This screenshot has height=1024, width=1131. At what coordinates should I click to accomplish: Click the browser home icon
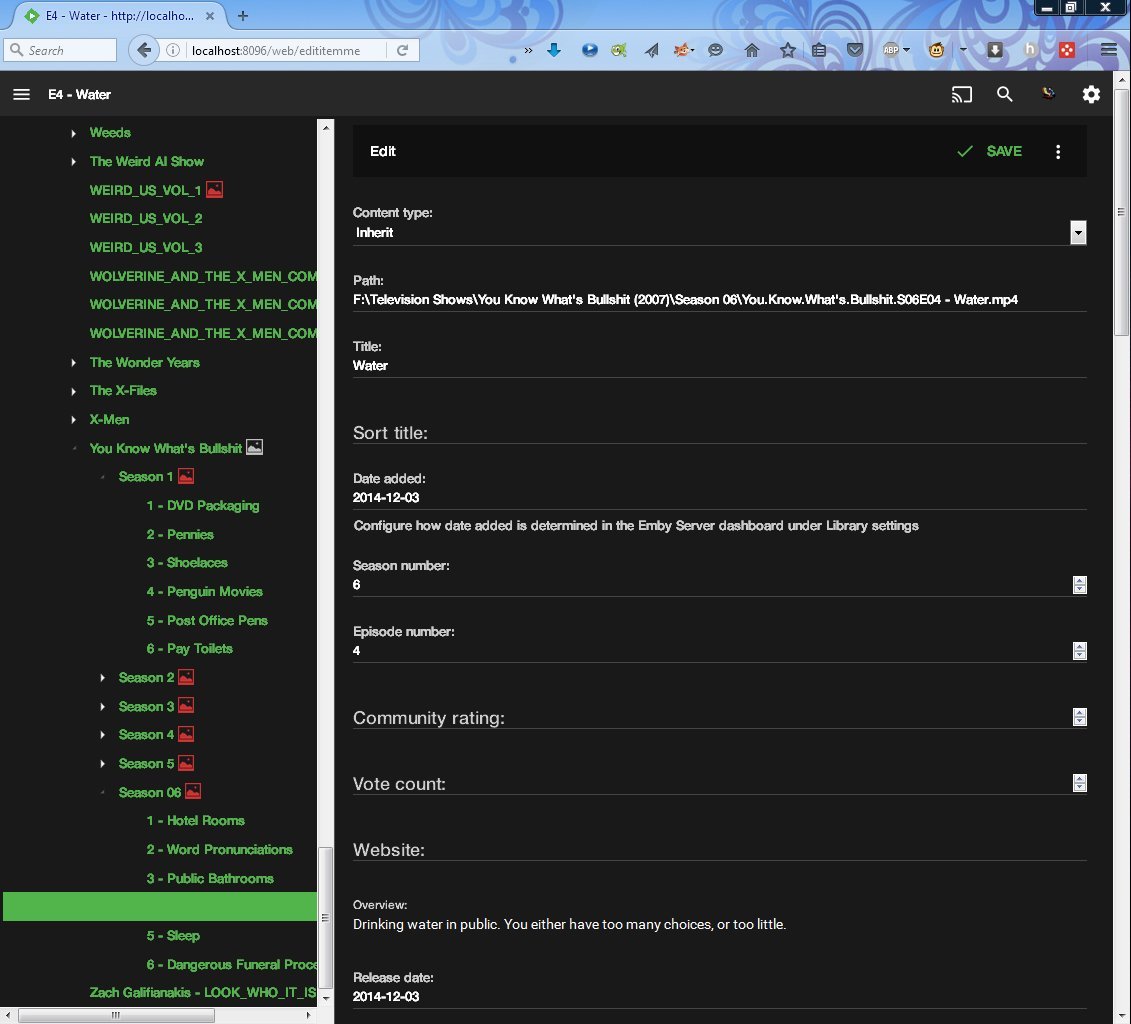pyautogui.click(x=752, y=50)
